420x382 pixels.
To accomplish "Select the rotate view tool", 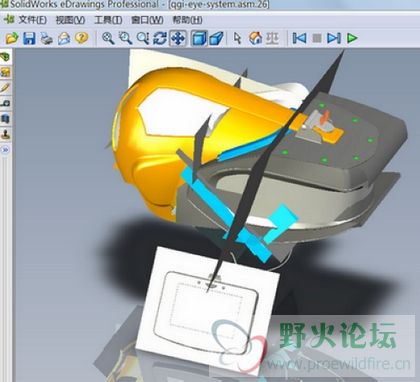I will [x=160, y=38].
